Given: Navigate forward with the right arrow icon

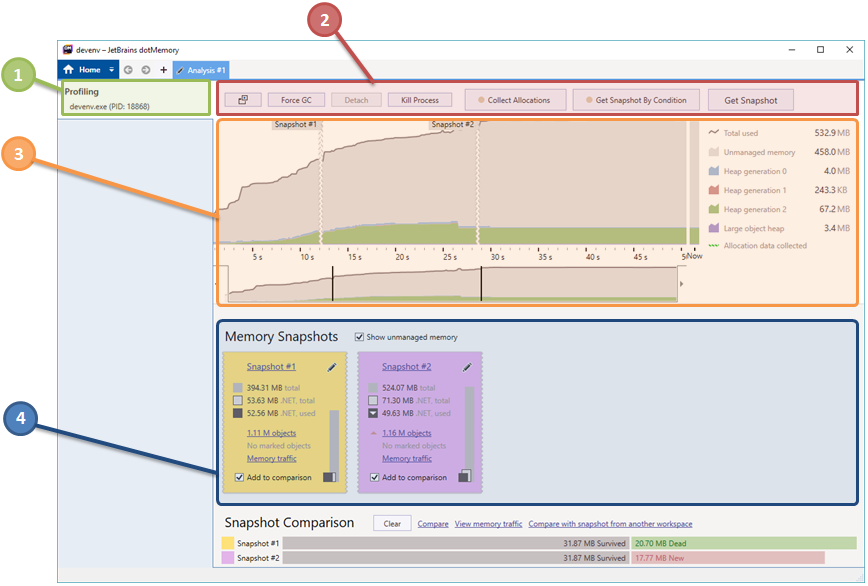Looking at the screenshot, I should 146,70.
